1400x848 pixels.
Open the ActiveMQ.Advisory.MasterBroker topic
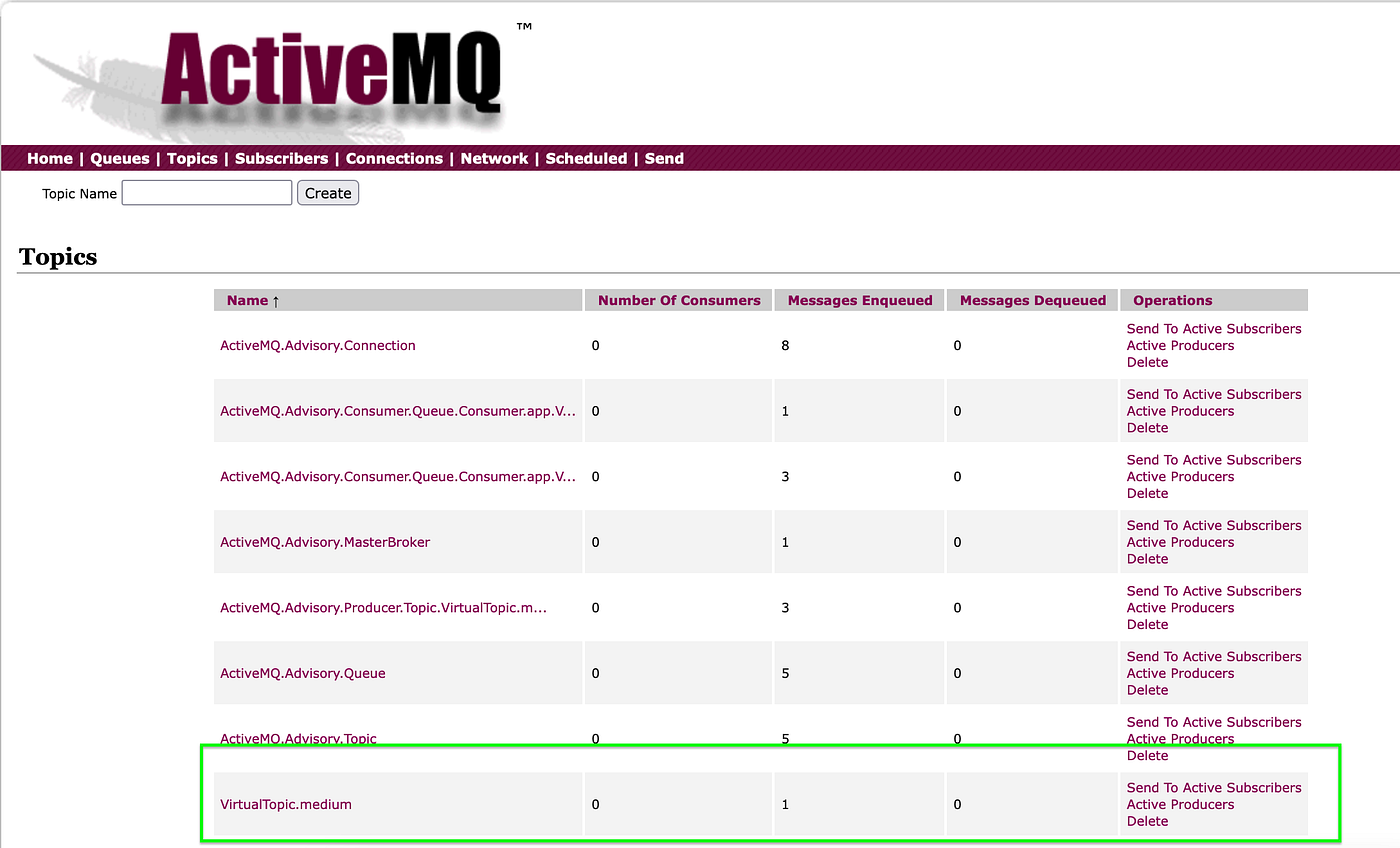tap(325, 542)
